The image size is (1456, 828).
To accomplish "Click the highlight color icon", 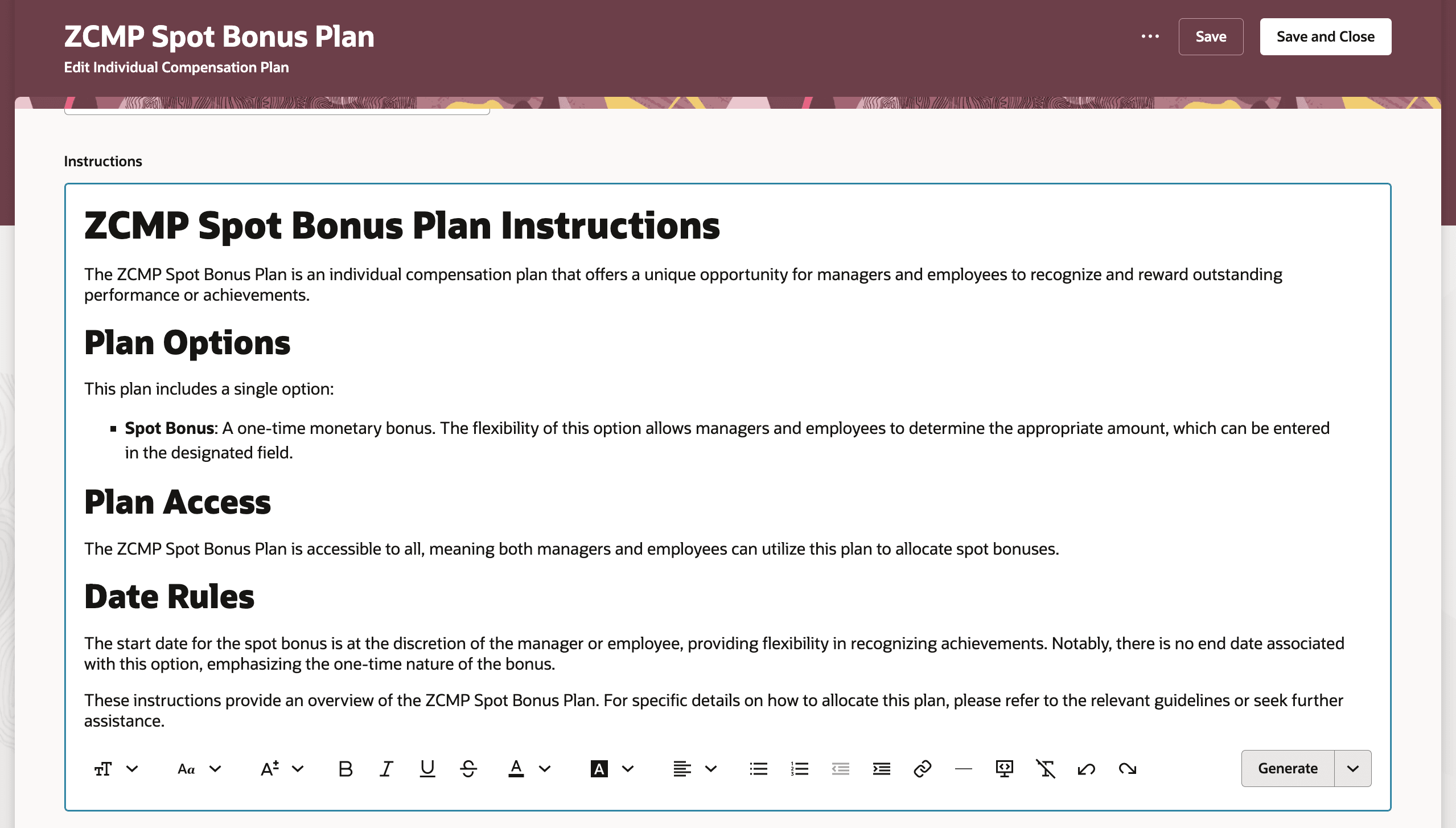I will pos(599,768).
